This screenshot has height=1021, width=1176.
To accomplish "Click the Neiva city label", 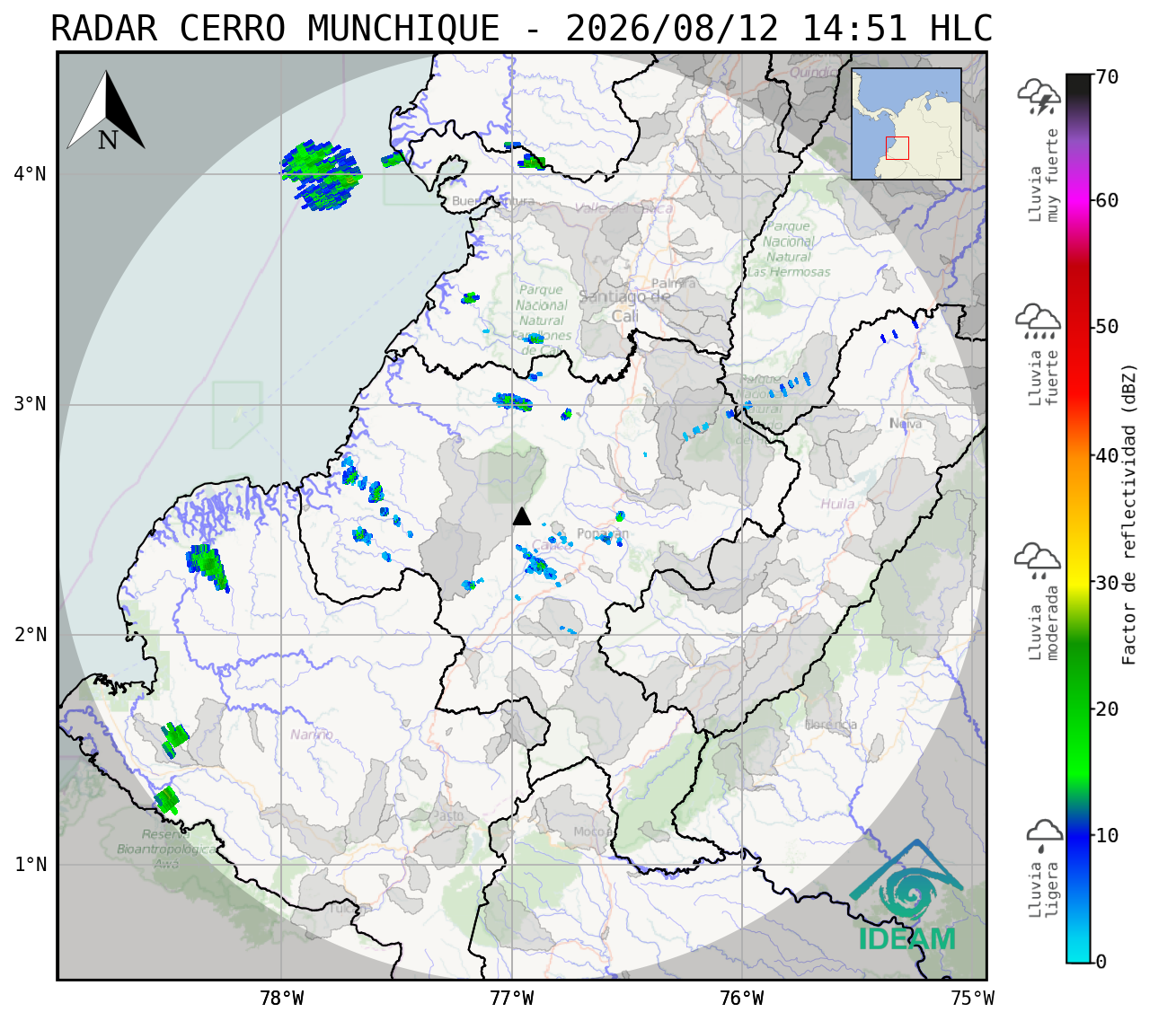I will 906,423.
